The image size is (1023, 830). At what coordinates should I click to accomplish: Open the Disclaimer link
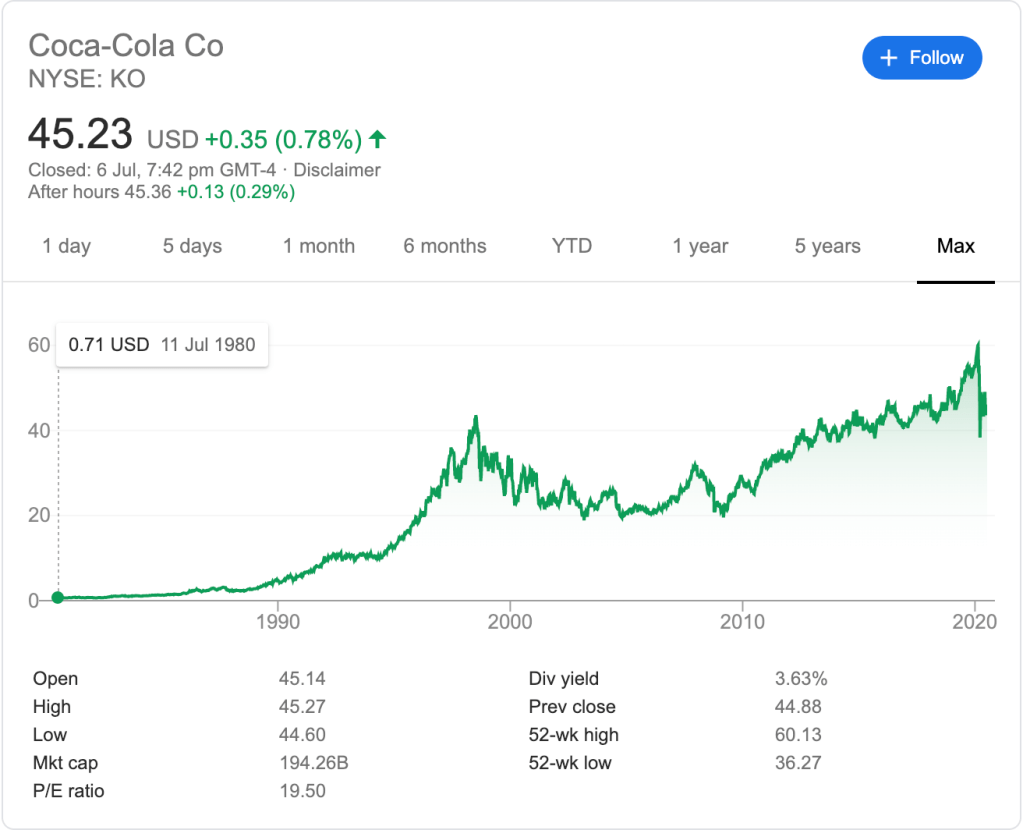[337, 170]
